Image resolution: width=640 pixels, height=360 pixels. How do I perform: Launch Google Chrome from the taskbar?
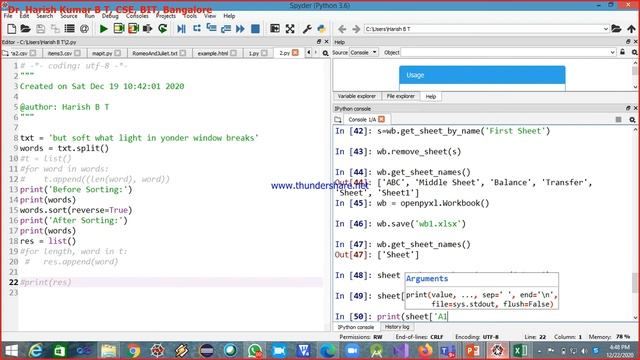pos(133,351)
